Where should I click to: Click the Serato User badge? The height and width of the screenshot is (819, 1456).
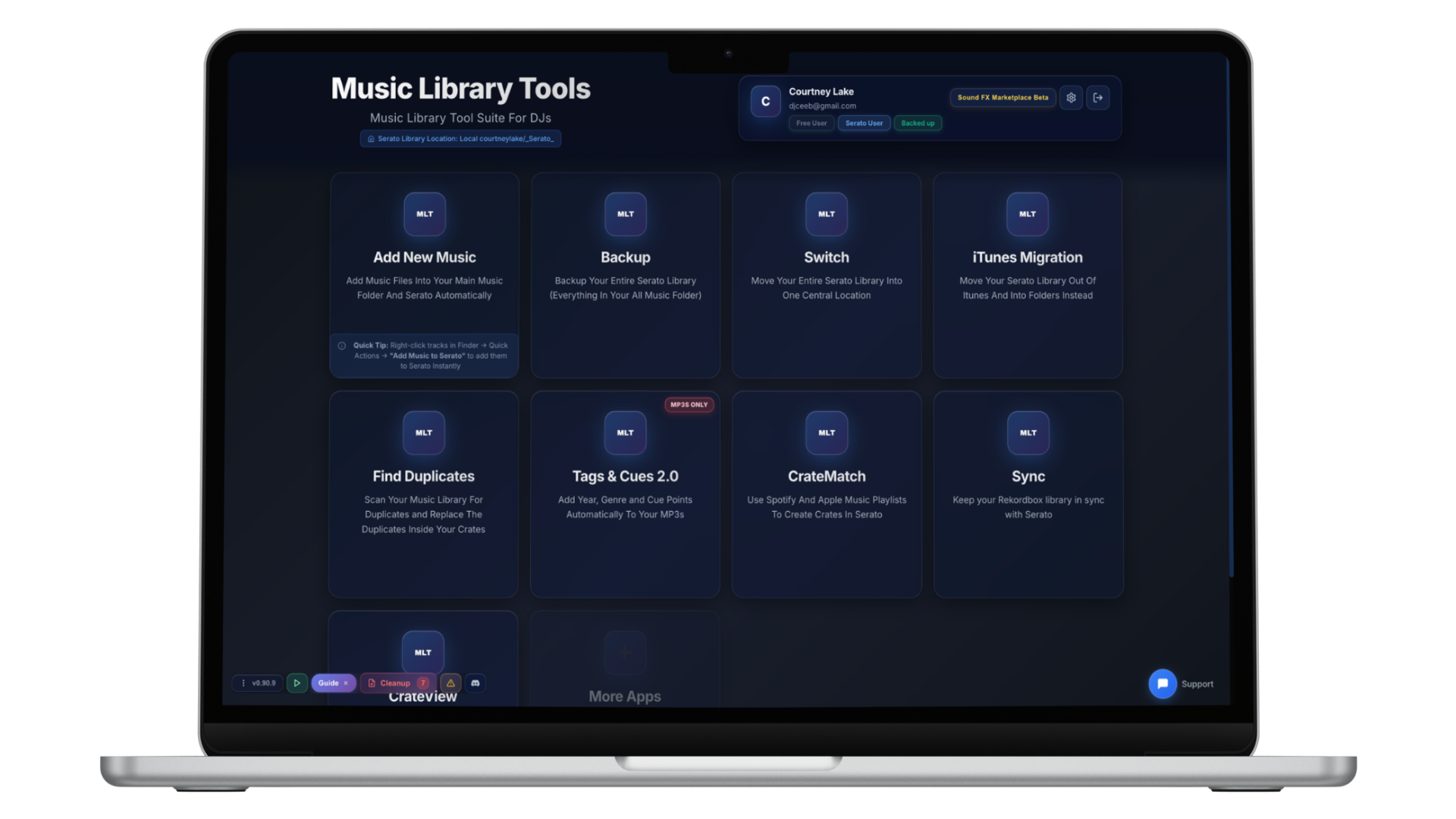click(863, 123)
